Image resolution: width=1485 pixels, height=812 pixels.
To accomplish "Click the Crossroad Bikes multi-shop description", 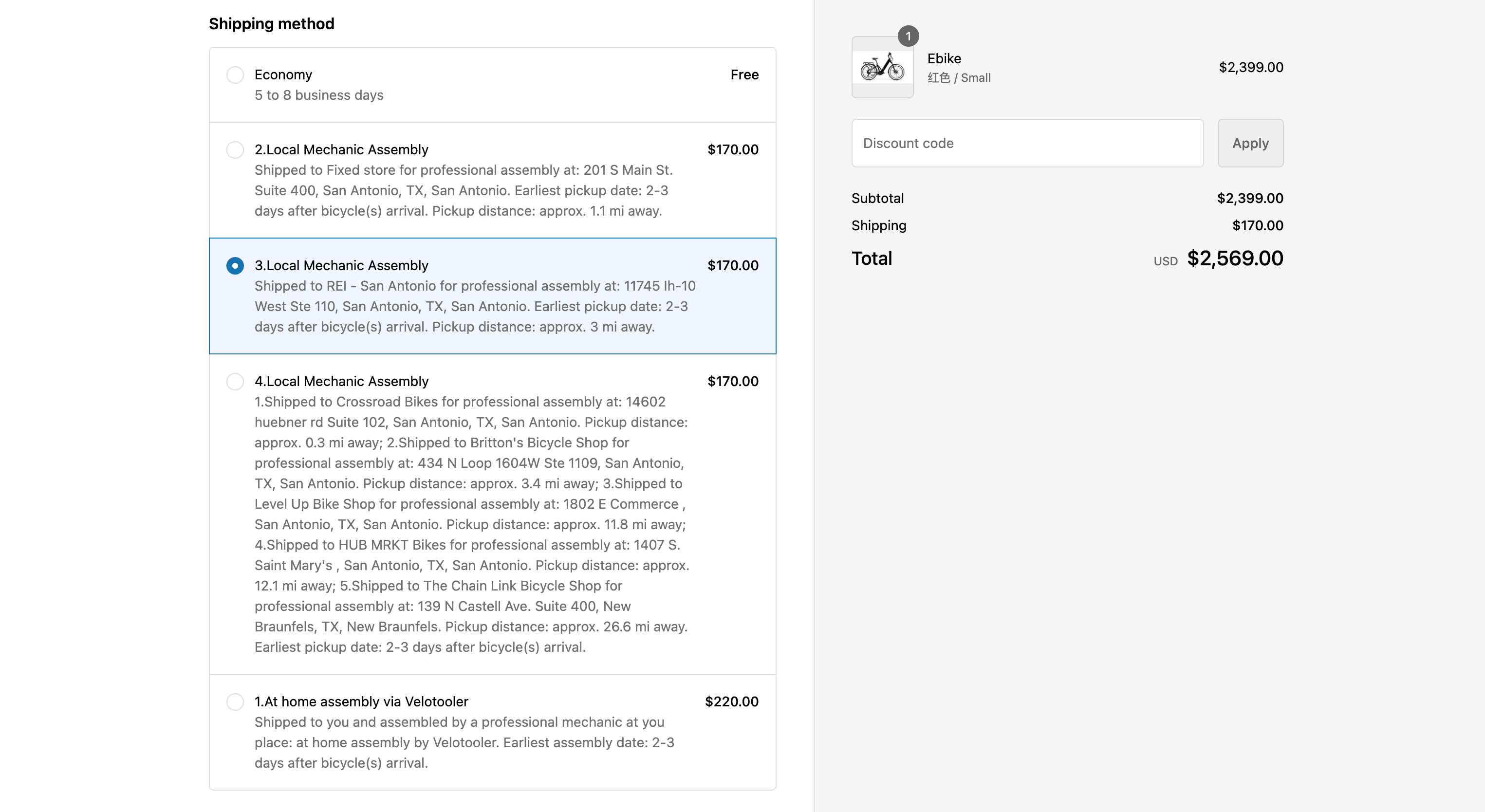I will [472, 524].
